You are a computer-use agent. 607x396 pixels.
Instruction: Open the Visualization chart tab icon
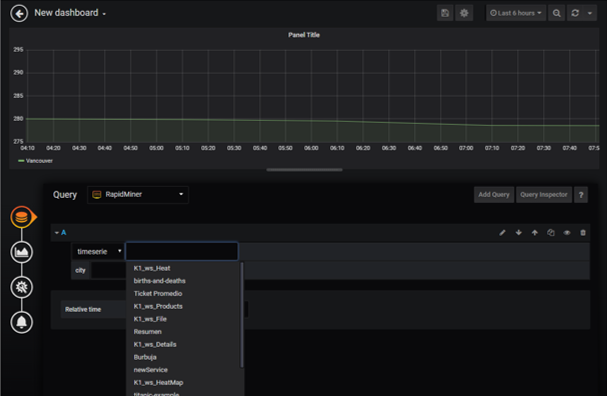point(22,252)
